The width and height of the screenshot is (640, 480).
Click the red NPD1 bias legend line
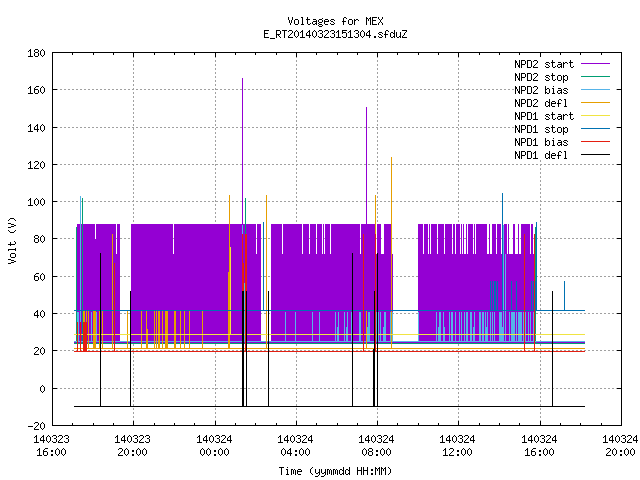tap(595, 142)
